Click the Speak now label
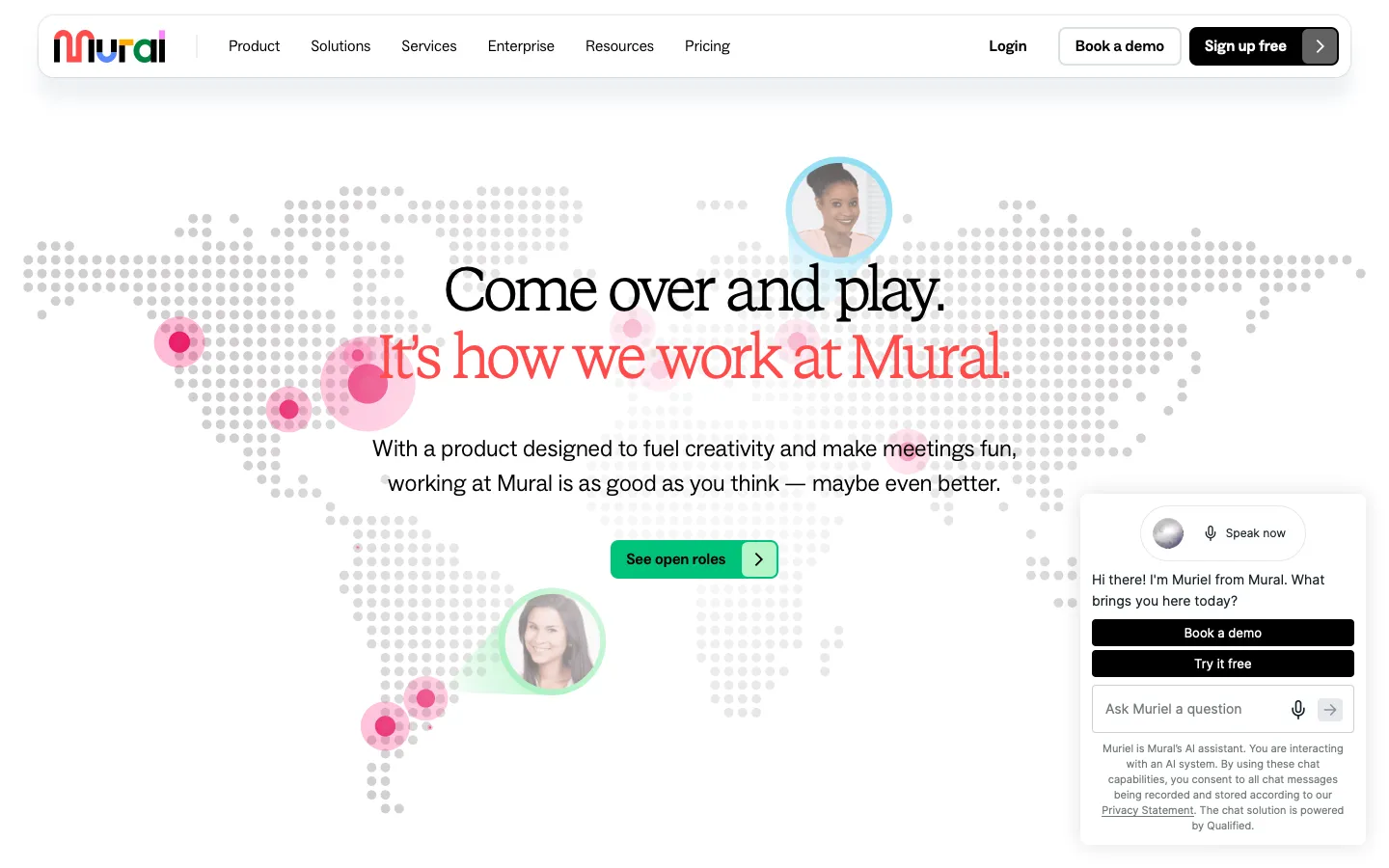Viewport: 1389px width, 868px height. [x=1255, y=533]
